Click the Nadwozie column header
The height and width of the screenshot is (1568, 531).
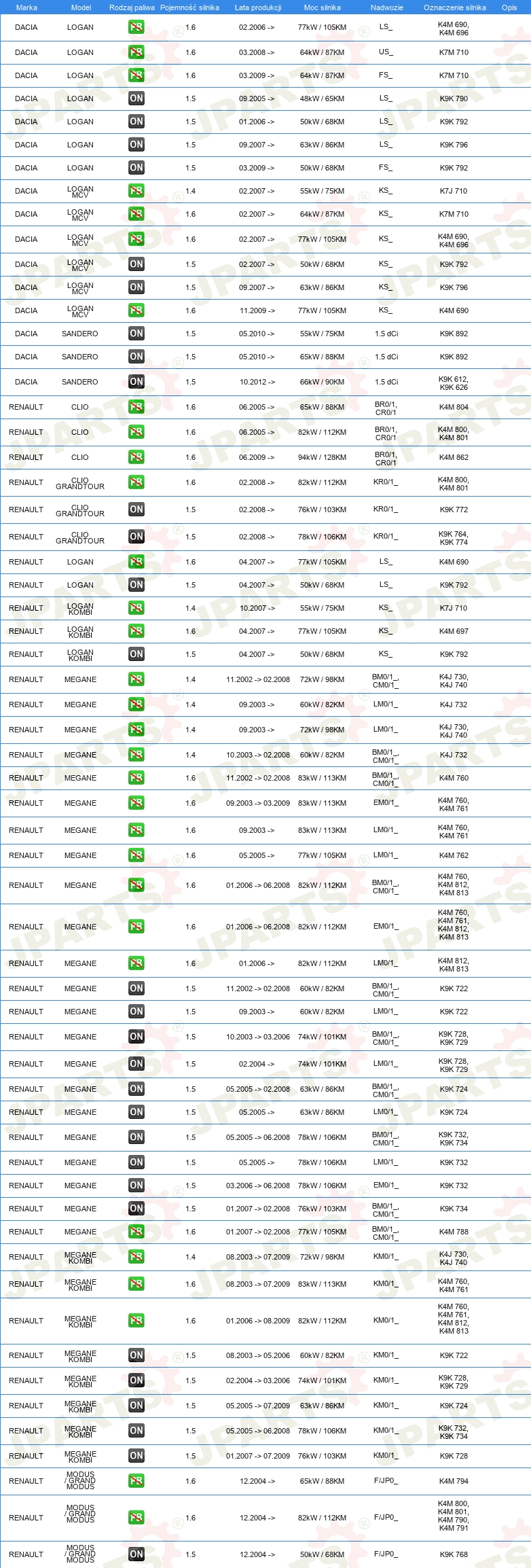pos(387,7)
